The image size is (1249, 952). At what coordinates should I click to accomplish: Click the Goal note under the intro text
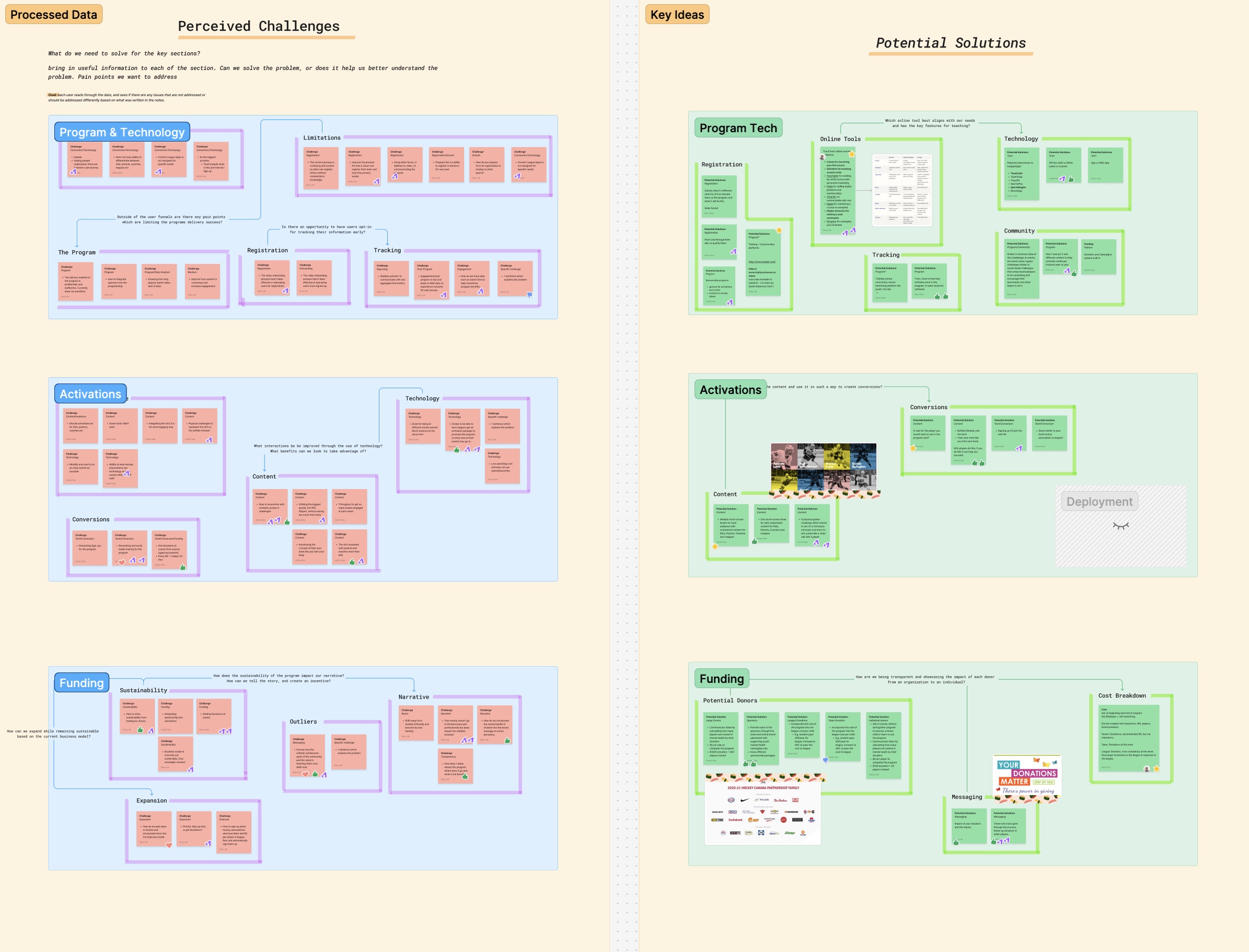pos(126,98)
